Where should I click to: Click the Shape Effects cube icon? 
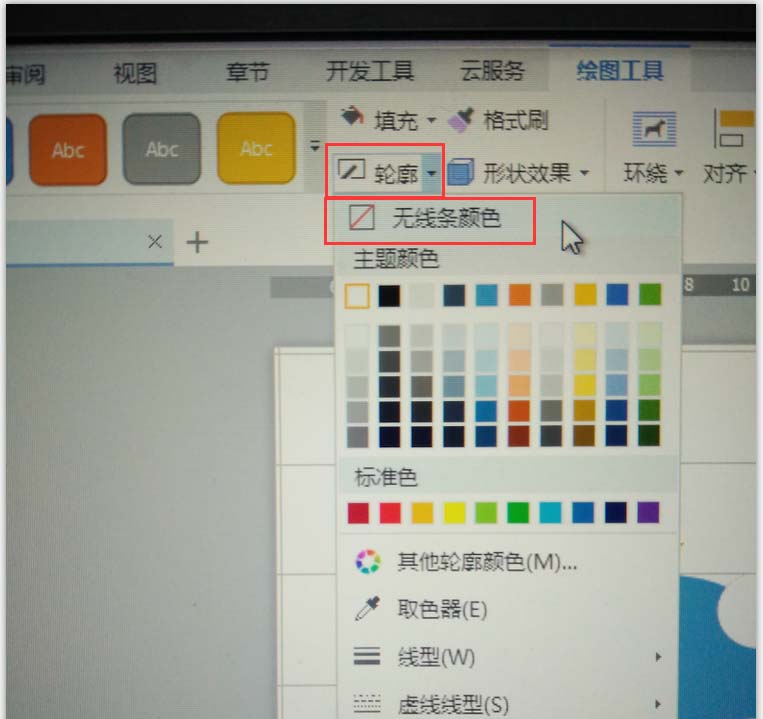[x=460, y=172]
